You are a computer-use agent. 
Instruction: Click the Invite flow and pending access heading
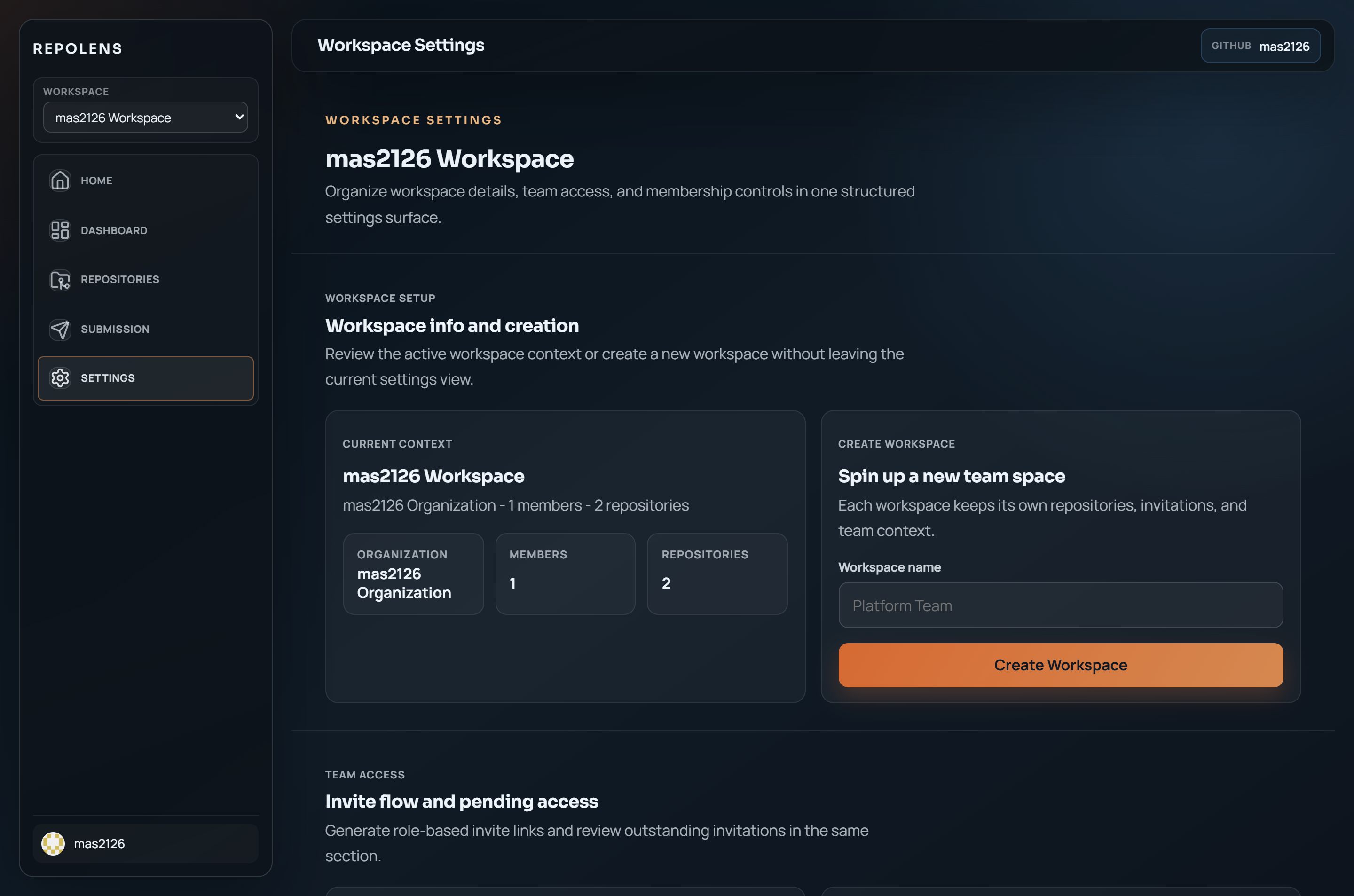coord(461,801)
